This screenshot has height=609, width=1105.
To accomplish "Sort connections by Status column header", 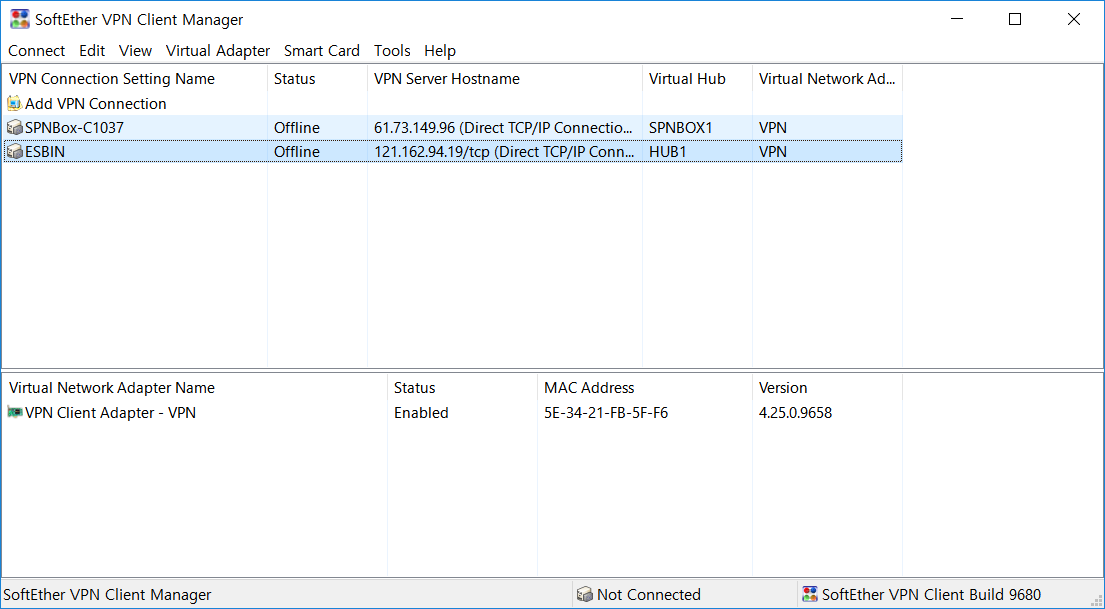I will coord(318,79).
